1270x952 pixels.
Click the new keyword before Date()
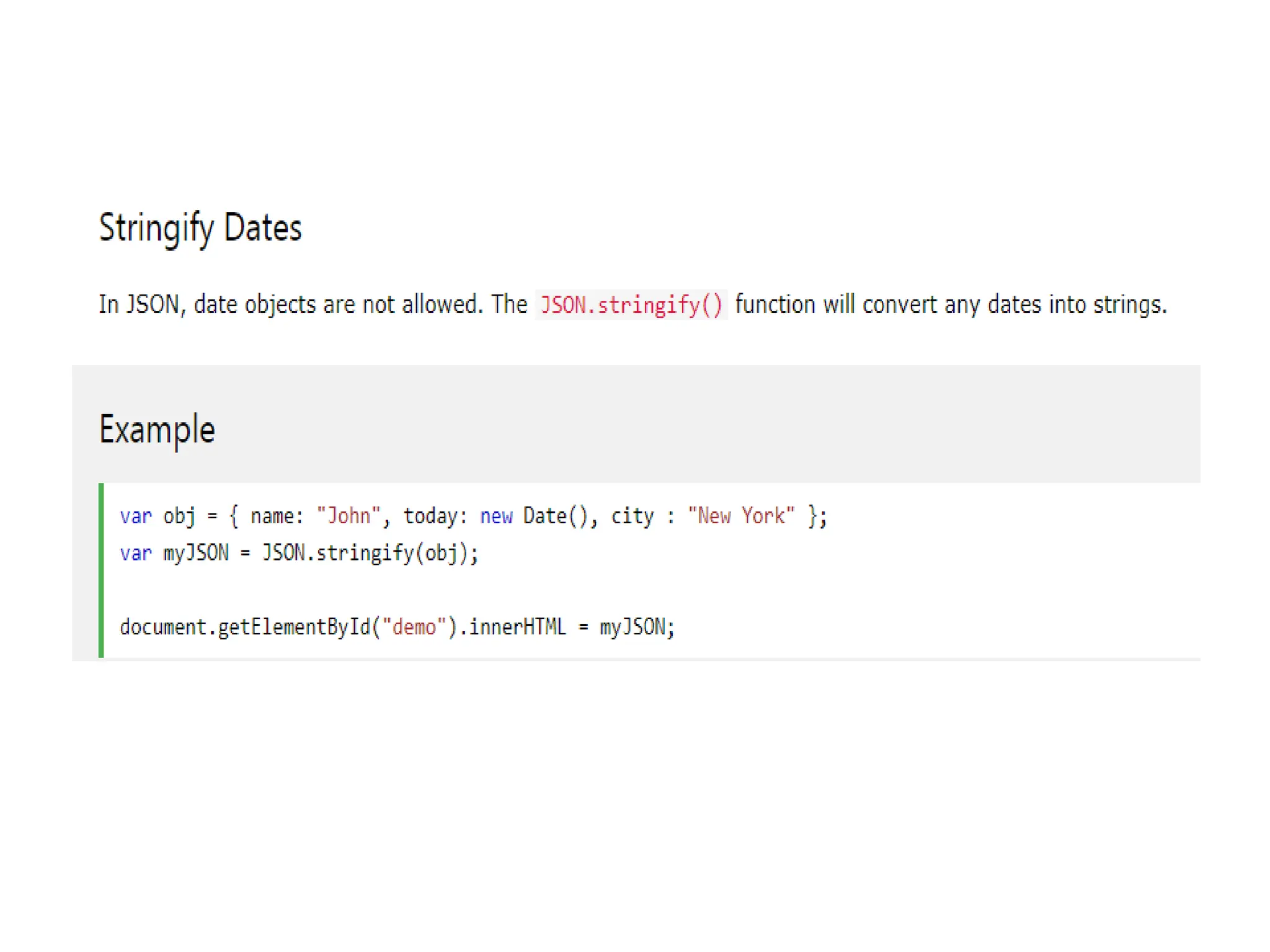click(x=496, y=516)
